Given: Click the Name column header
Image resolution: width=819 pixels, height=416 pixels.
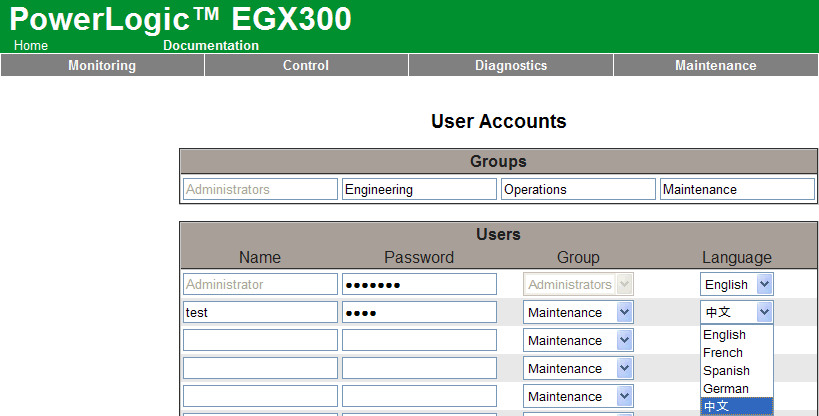Looking at the screenshot, I should click(260, 257).
